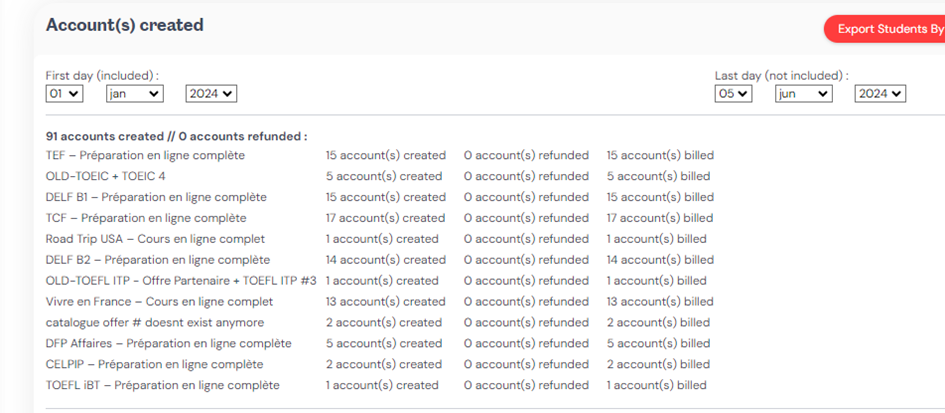The height and width of the screenshot is (413, 945).
Task: Click Vivre en France course name
Action: coord(159,302)
